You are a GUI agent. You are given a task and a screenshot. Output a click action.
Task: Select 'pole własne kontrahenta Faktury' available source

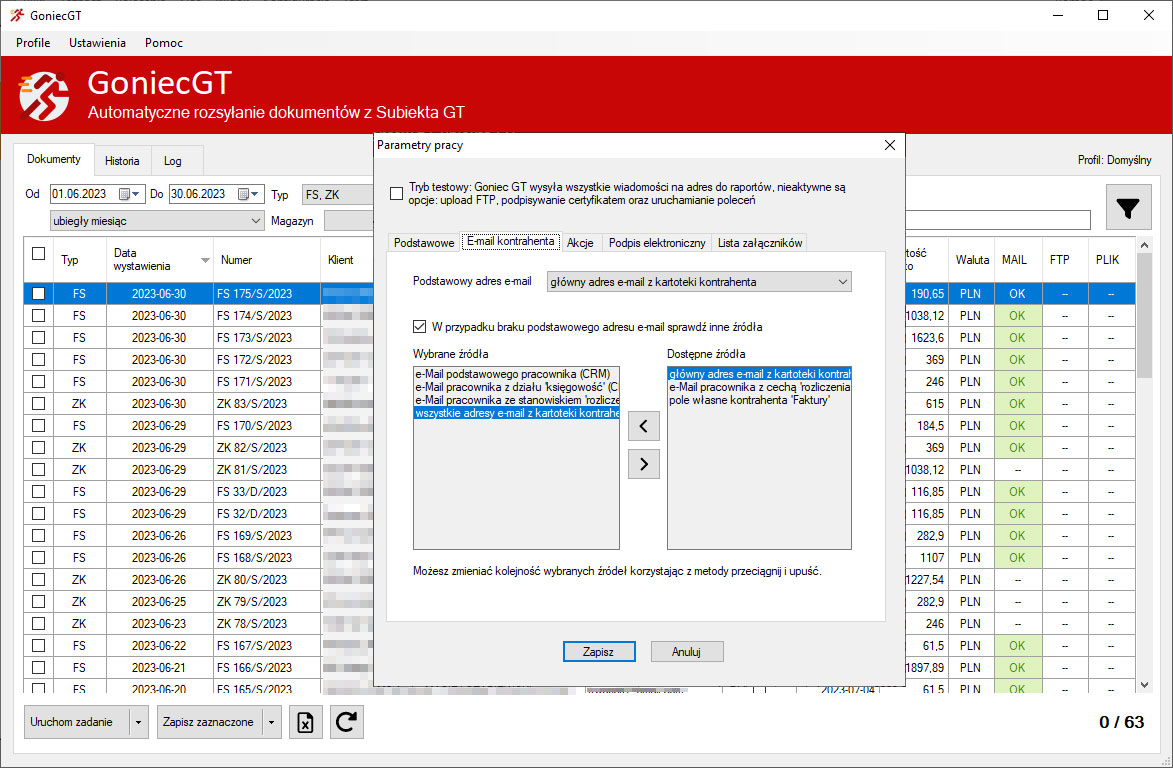coord(759,400)
